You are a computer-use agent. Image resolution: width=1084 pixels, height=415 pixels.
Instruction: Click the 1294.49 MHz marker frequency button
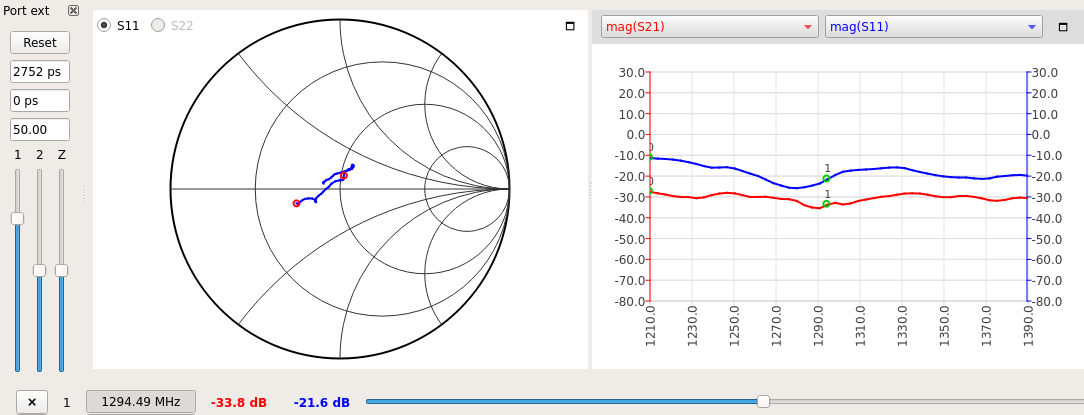(x=141, y=402)
